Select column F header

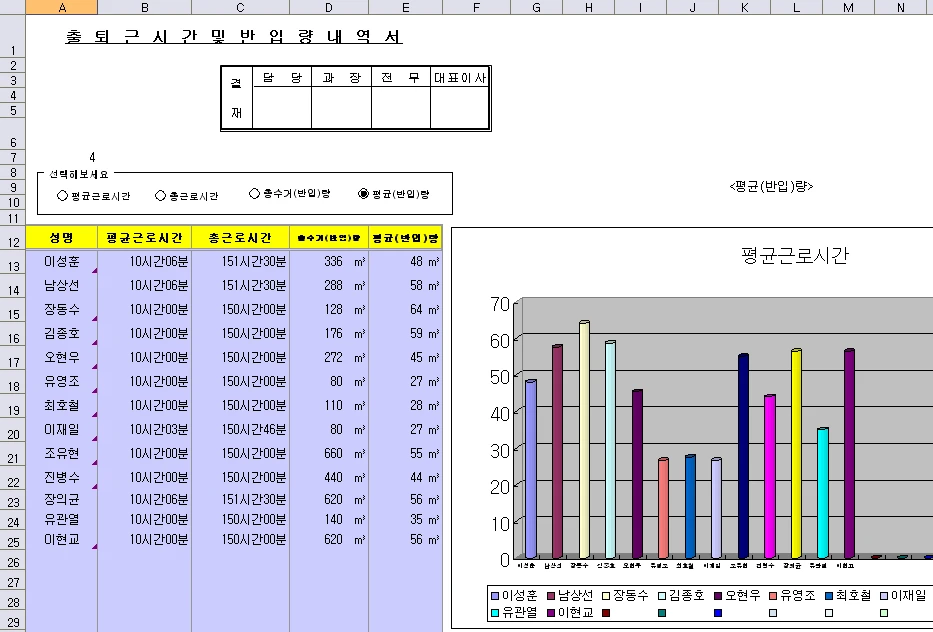[476, 7]
